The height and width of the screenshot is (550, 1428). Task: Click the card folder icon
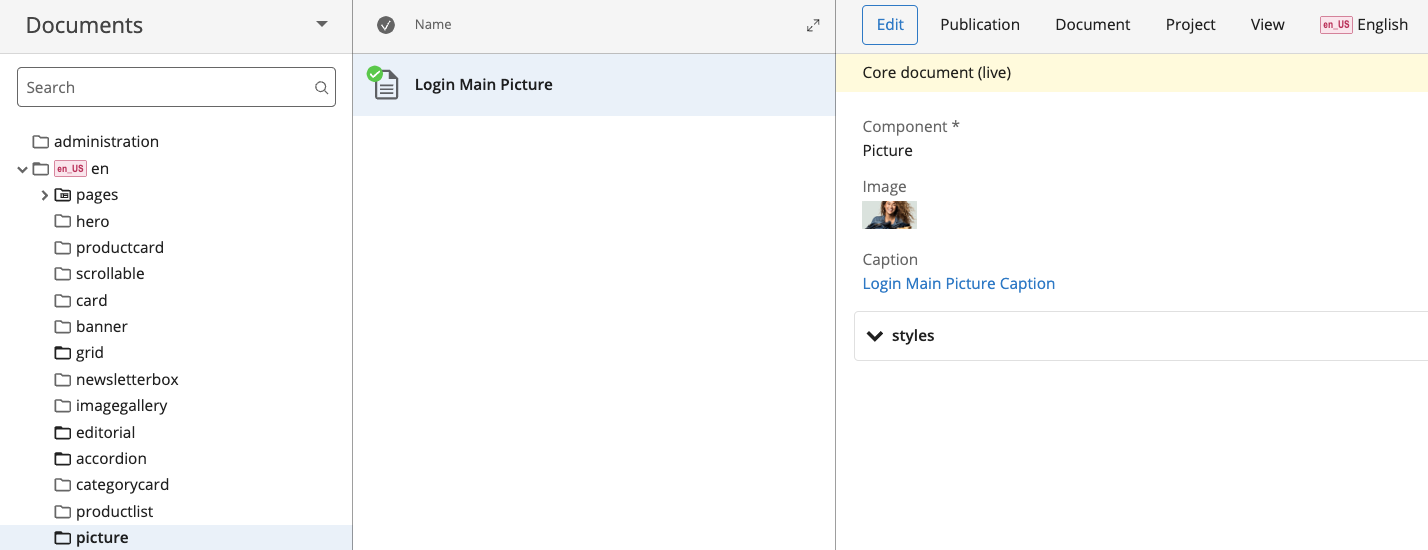click(x=63, y=300)
